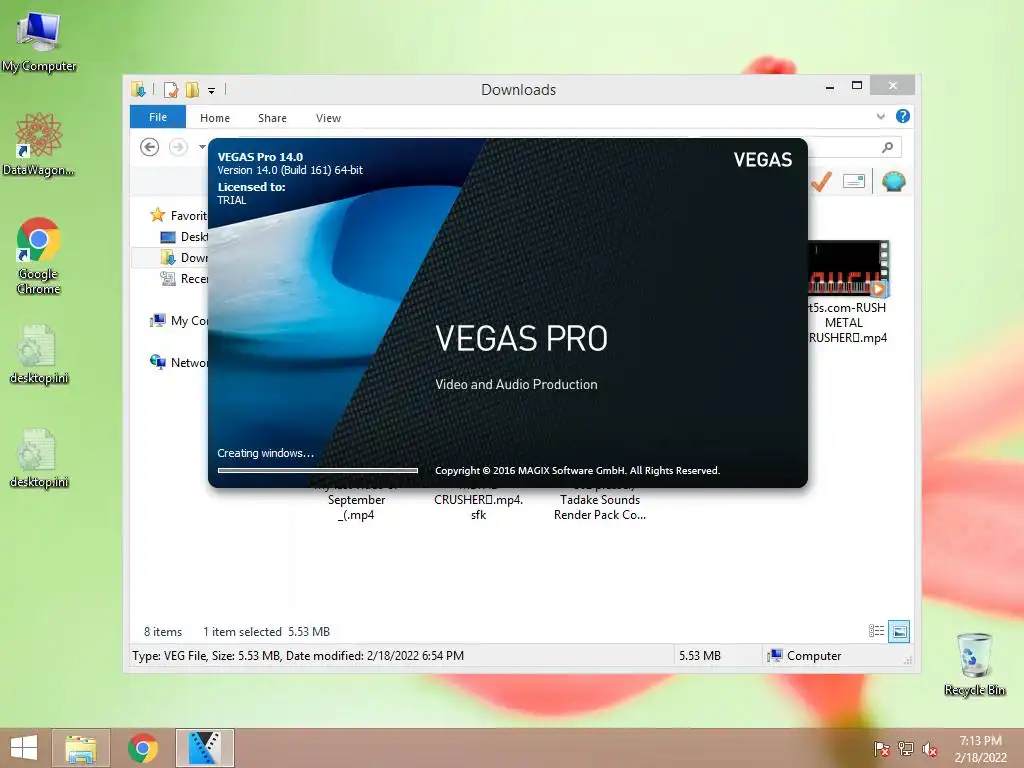The height and width of the screenshot is (768, 1024).
Task: Open Customize Quick Access Toolbar dropdown
Action: point(212,91)
